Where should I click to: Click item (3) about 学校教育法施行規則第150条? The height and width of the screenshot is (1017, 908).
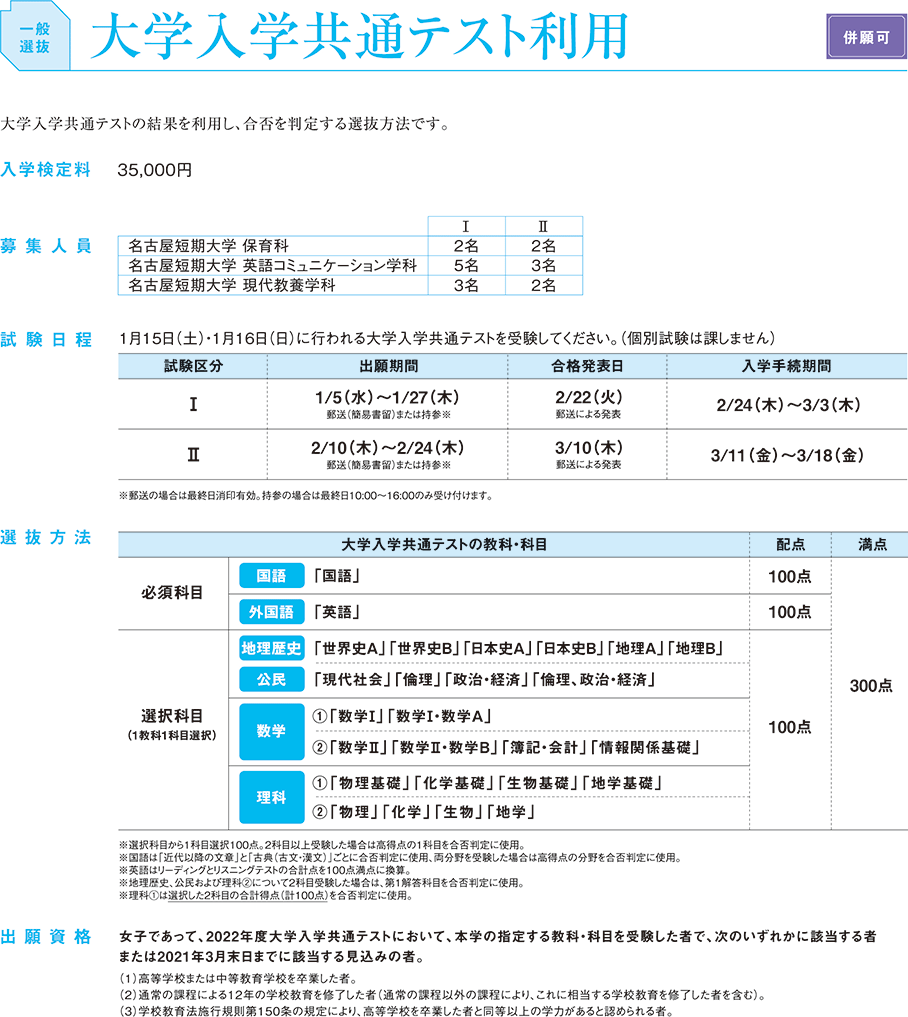click(396, 1011)
